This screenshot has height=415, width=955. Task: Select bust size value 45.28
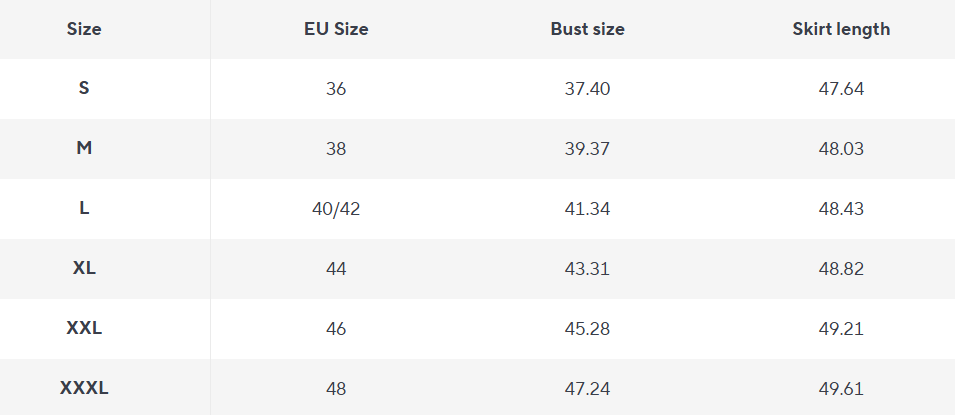tap(587, 329)
